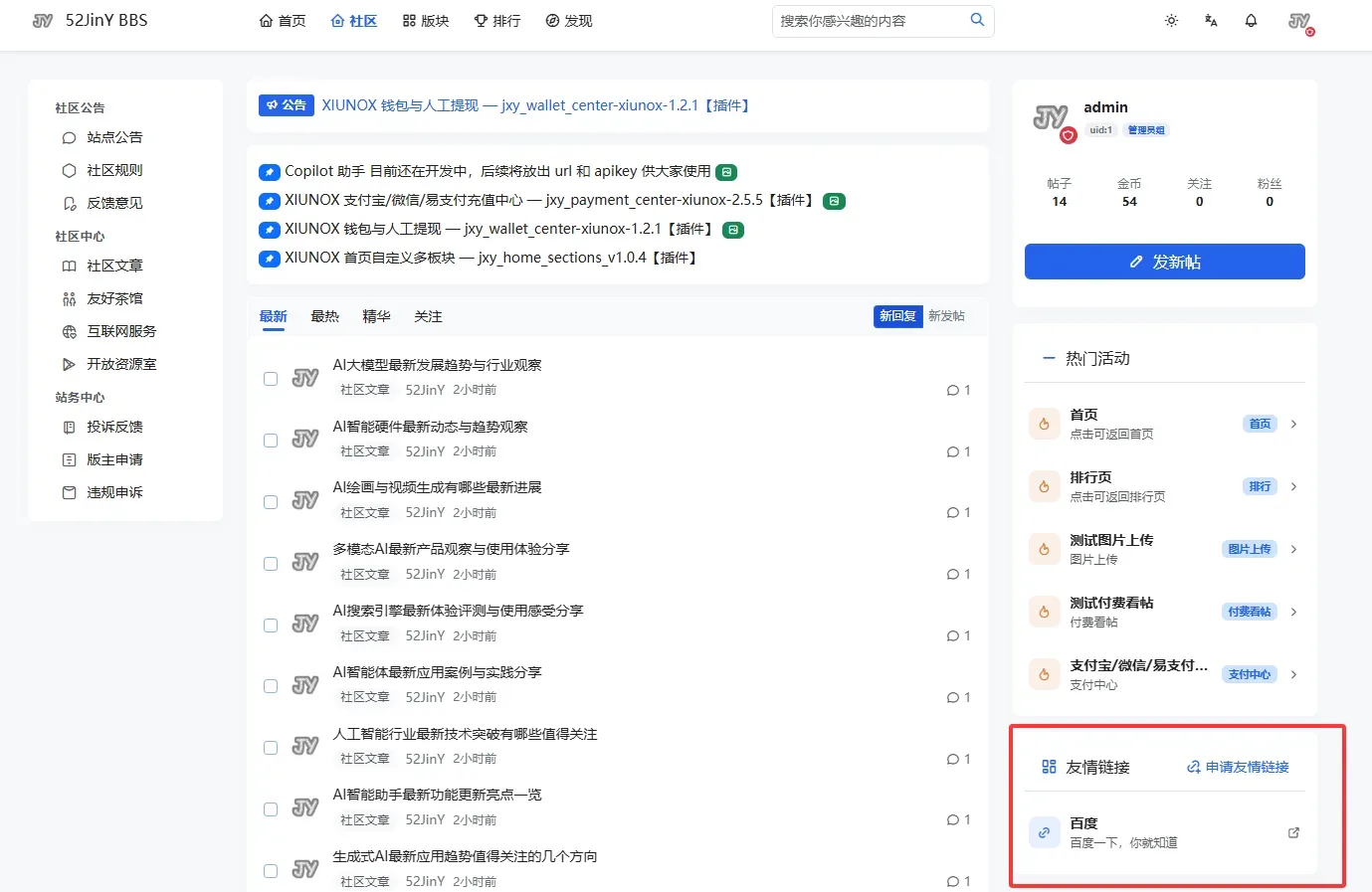Click the chain link icon beside 百度

pyautogui.click(x=1044, y=832)
